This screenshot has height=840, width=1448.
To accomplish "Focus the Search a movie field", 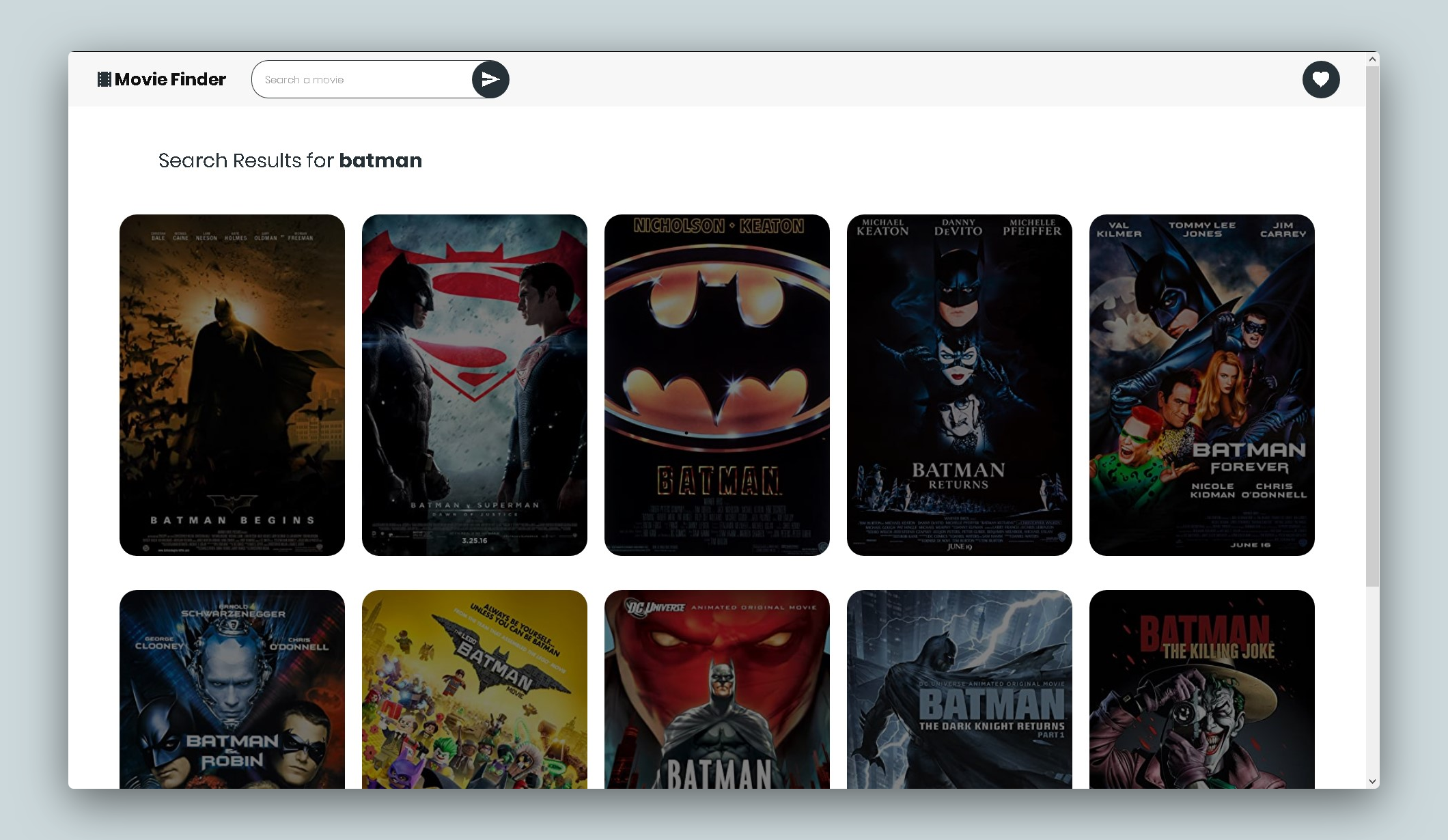I will [362, 79].
